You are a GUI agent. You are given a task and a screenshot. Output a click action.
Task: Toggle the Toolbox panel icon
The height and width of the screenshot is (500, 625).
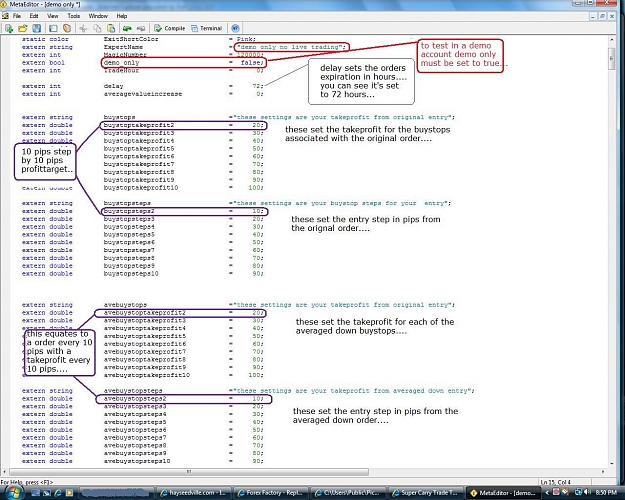click(67, 28)
